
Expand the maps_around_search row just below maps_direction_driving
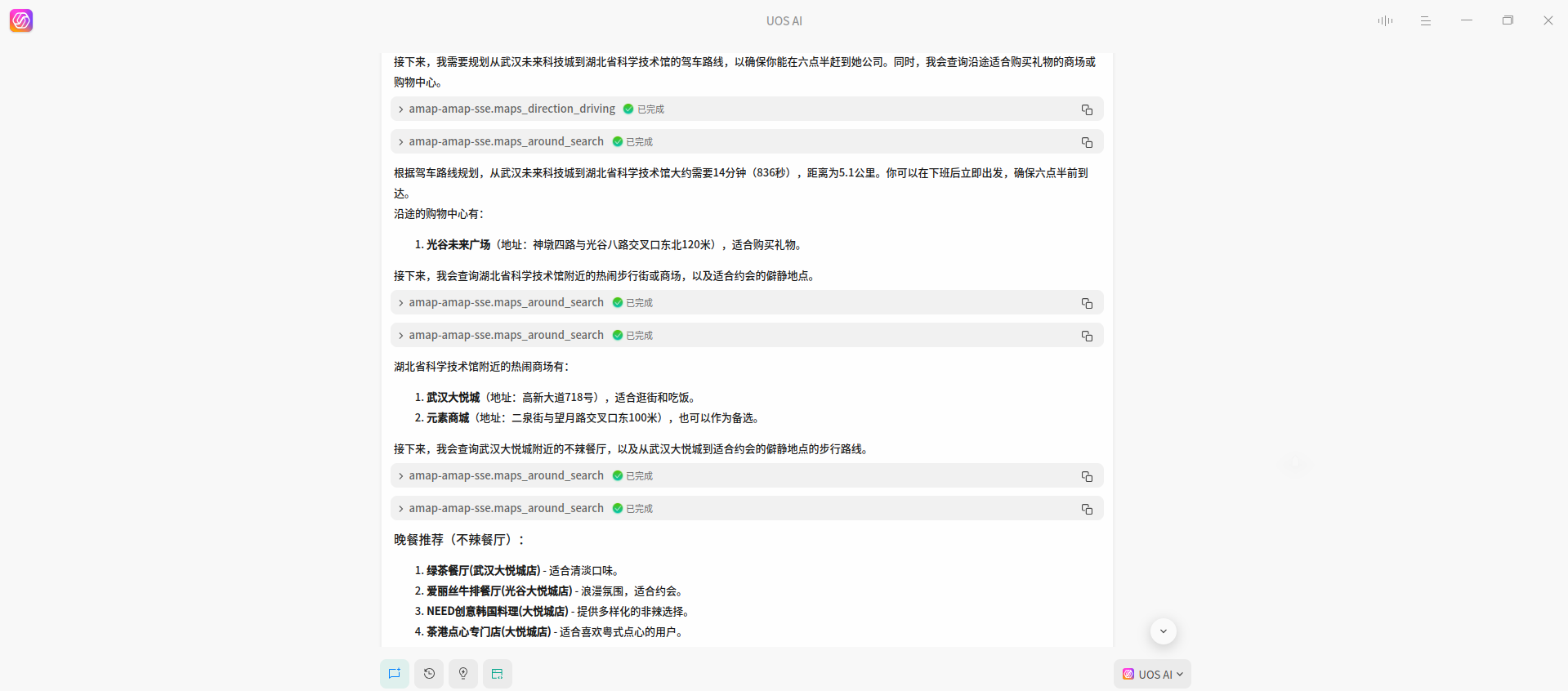coord(401,142)
